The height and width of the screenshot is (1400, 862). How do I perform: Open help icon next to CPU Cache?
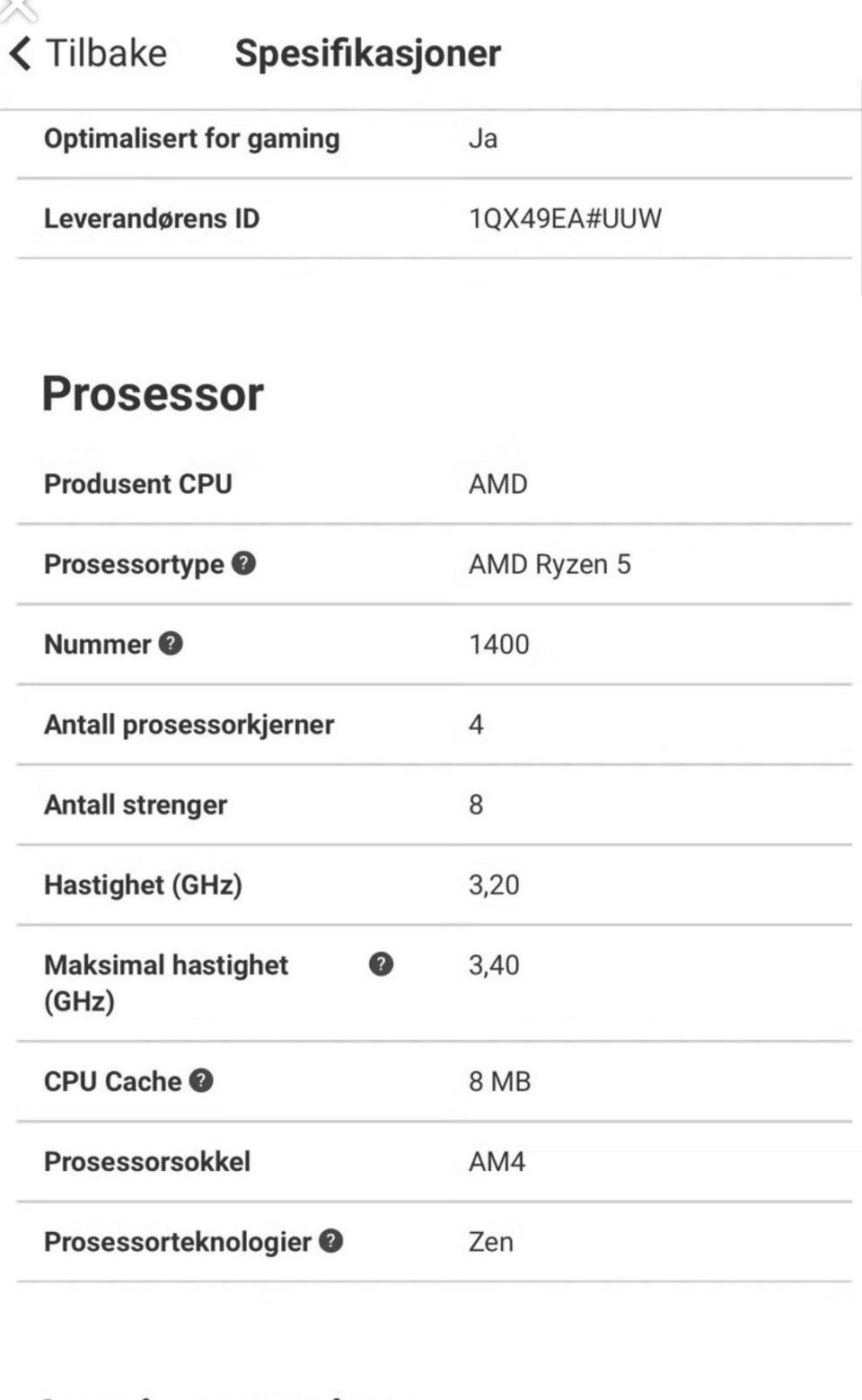[x=201, y=1079]
